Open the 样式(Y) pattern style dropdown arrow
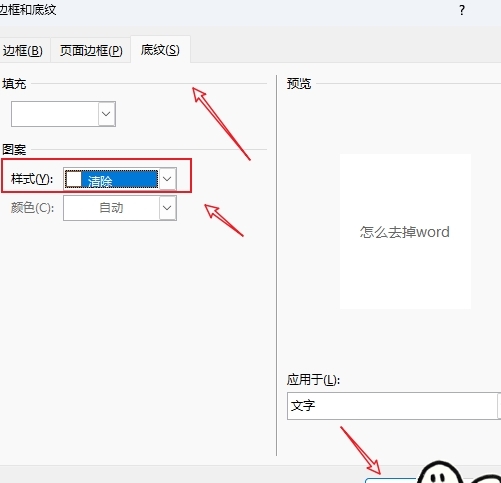This screenshot has height=483, width=501. pyautogui.click(x=167, y=179)
